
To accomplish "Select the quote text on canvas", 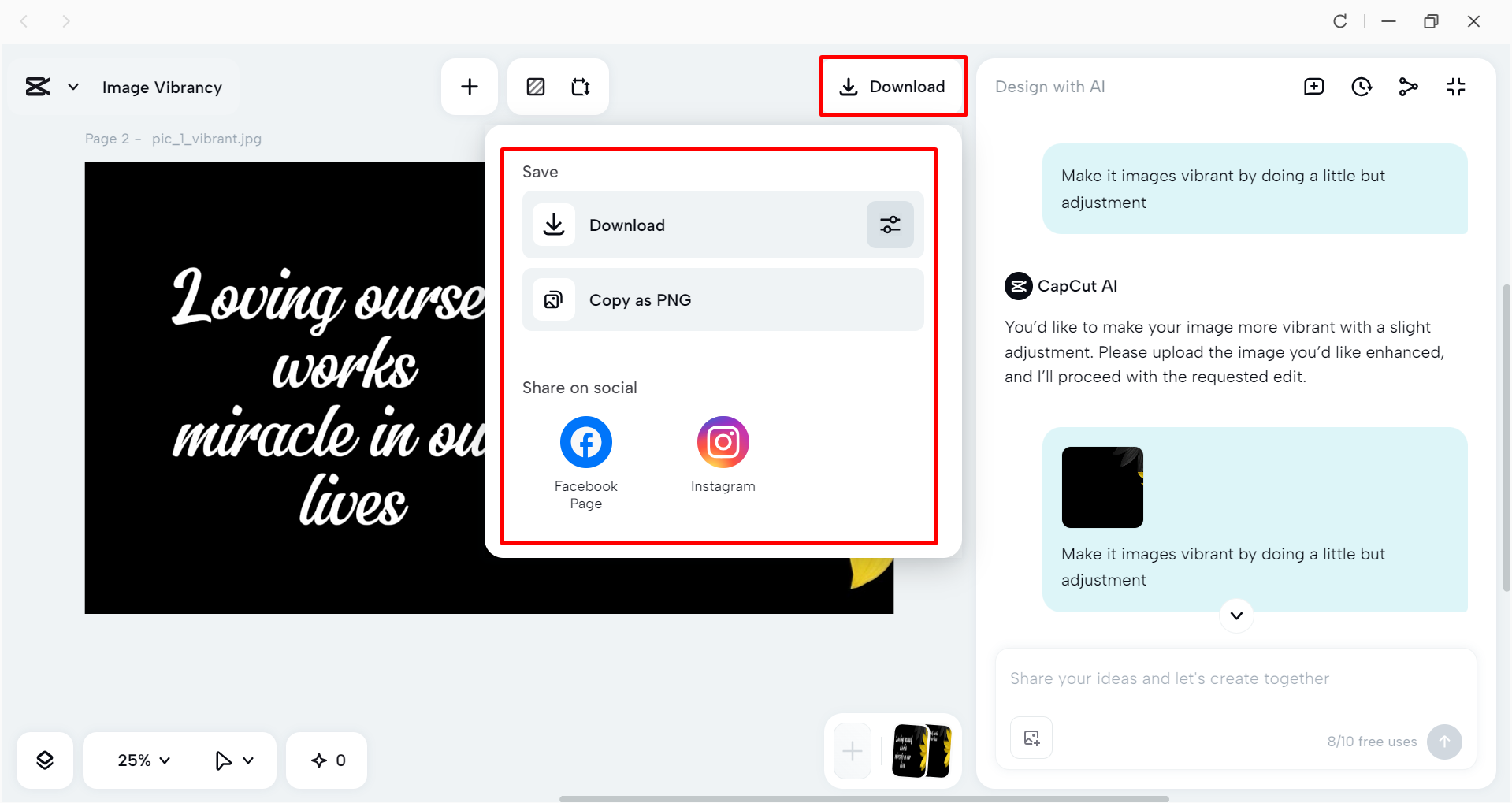I will tap(329, 398).
